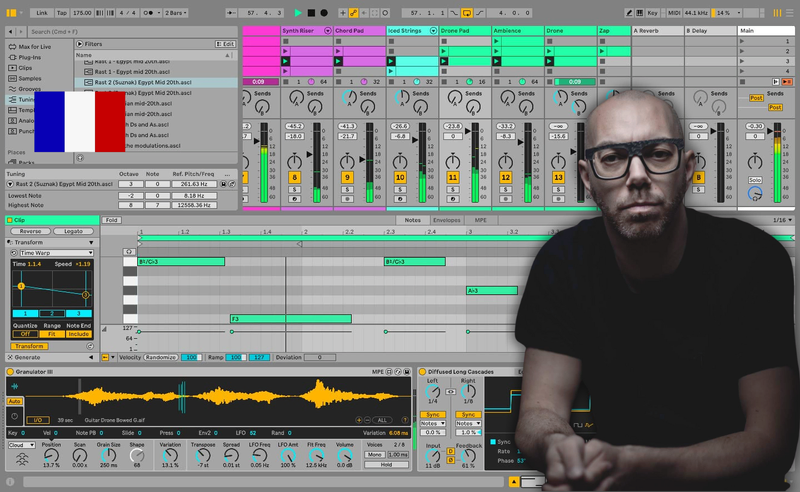Open the Cloud mode dropdown in Granulator III
Viewport: 800px width, 492px height.
21,445
